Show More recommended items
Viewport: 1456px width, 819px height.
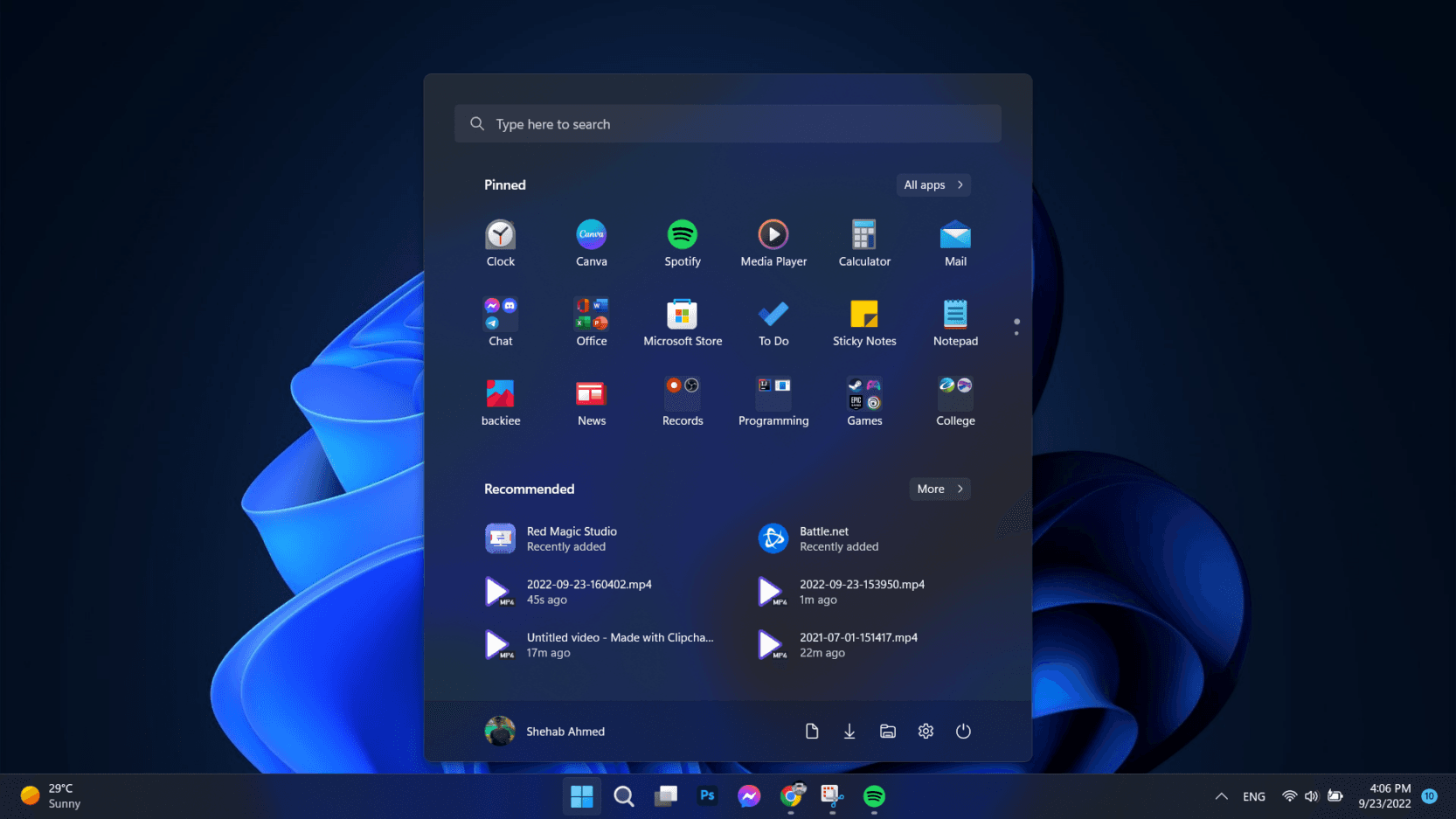(939, 489)
